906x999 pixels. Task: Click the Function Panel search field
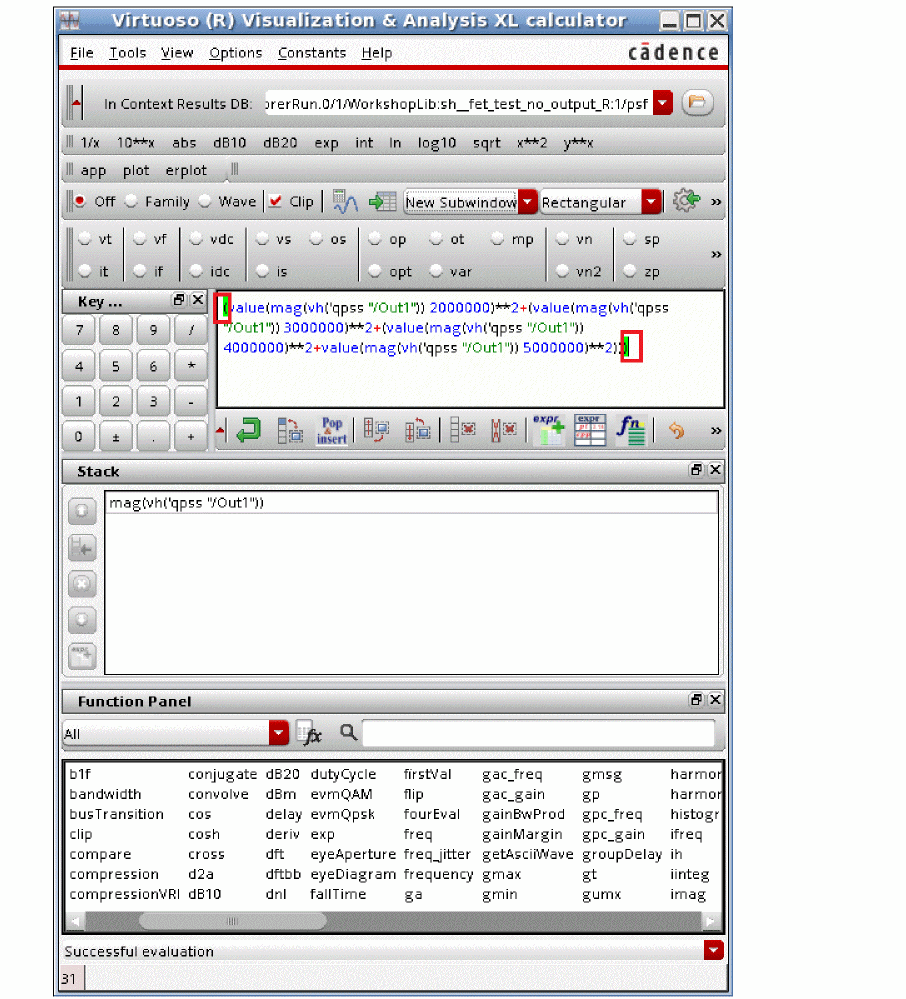click(538, 733)
